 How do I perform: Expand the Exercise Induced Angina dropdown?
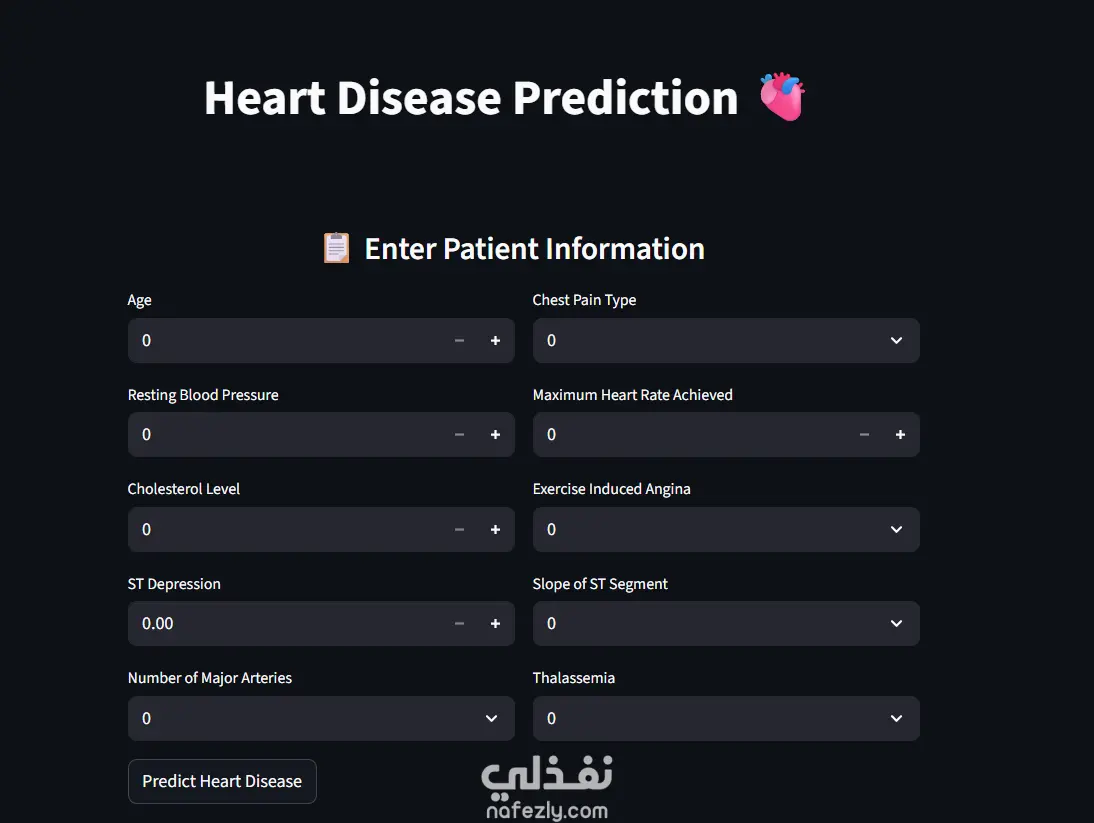(725, 530)
